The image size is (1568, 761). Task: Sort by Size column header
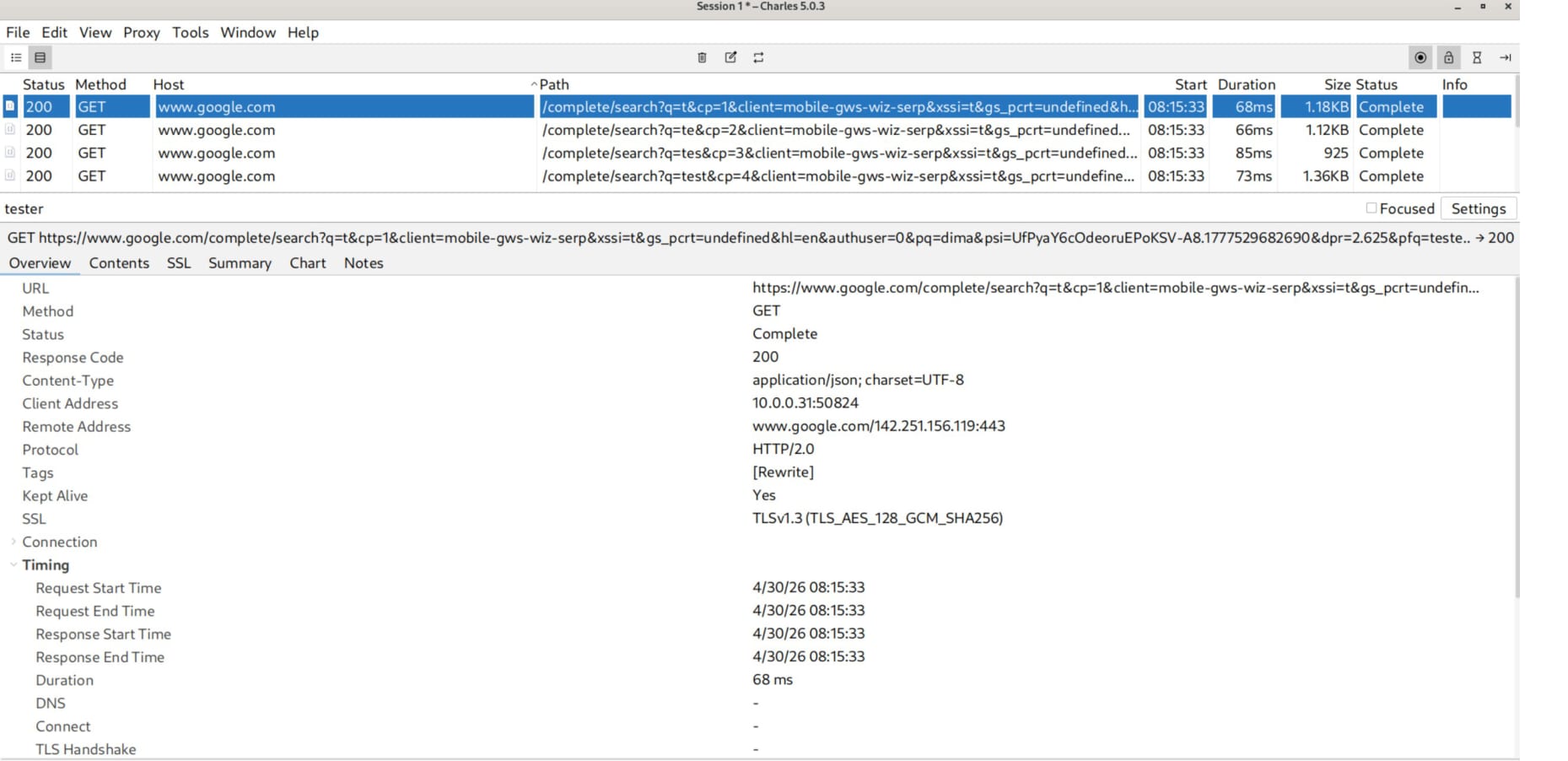click(x=1337, y=84)
